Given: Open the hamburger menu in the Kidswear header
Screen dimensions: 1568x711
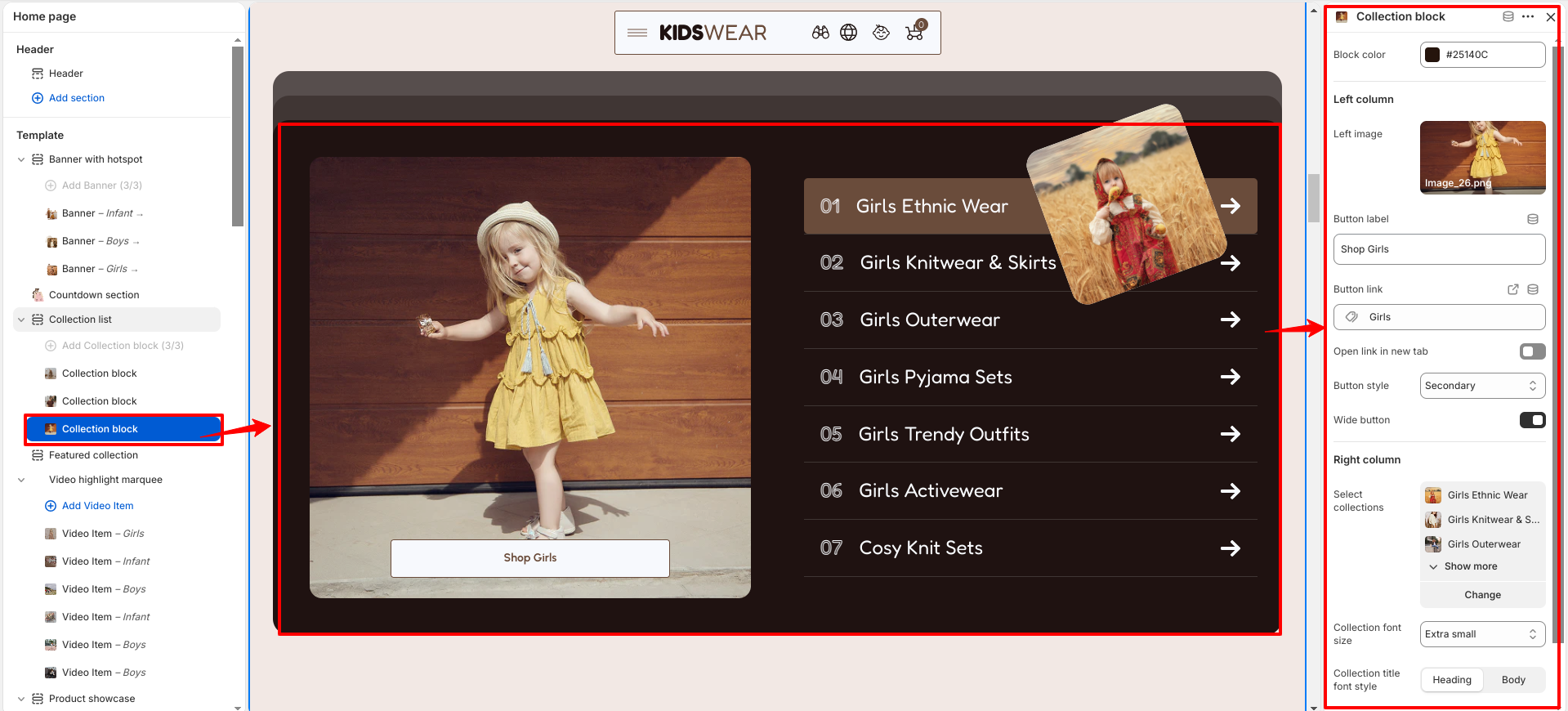Looking at the screenshot, I should pos(637,33).
